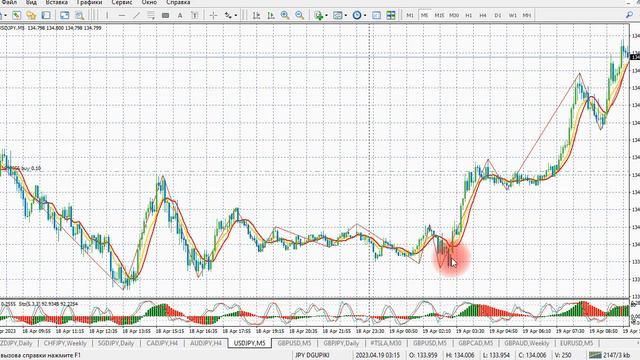Viewport: 640px width, 360px height.
Task: Click the toolbar icon left of tile windows
Action: coord(376,16)
